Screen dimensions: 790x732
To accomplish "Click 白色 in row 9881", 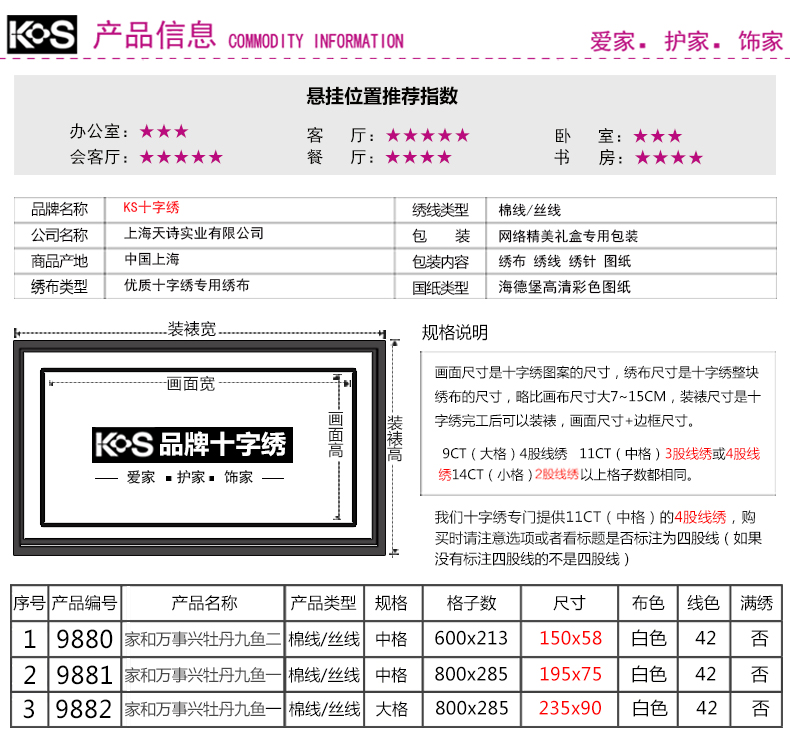I will (x=649, y=674).
